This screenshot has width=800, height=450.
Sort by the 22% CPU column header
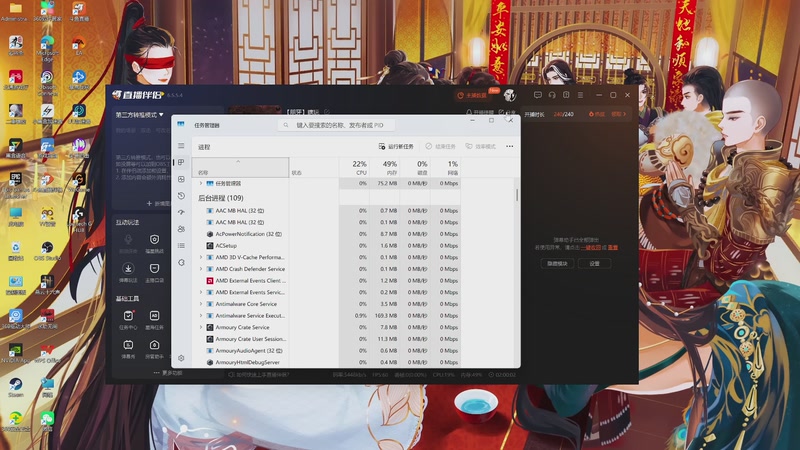(x=355, y=167)
